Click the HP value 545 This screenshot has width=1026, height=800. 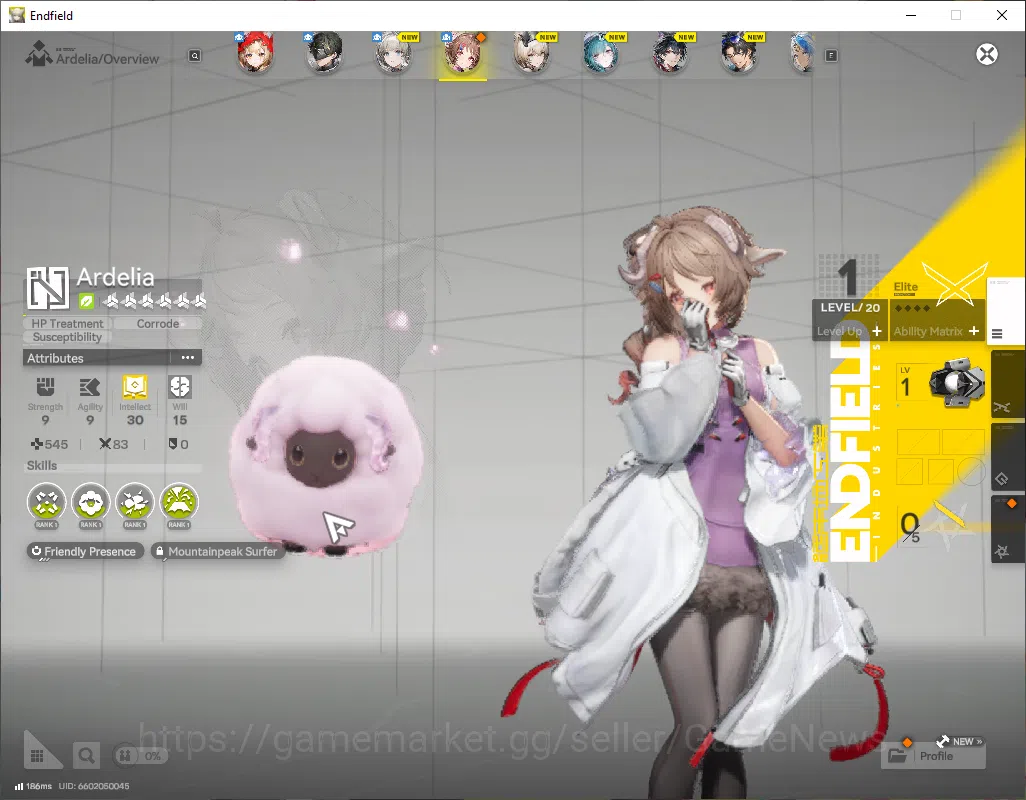[50, 444]
